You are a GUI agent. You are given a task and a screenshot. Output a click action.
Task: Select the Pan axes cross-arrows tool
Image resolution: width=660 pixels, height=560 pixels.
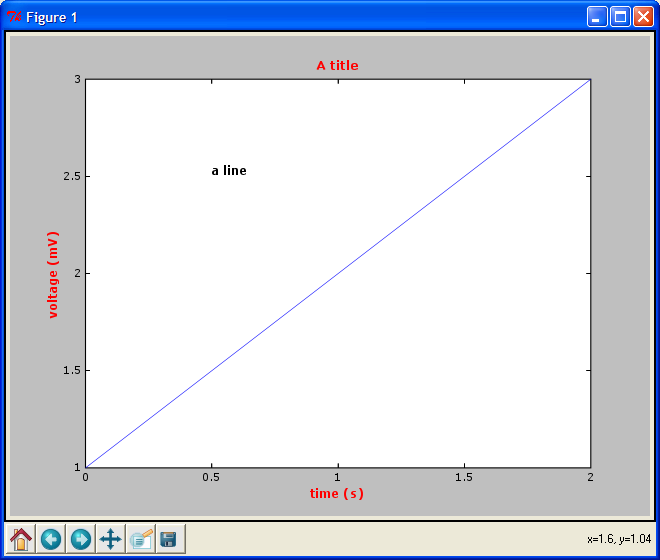point(111,539)
